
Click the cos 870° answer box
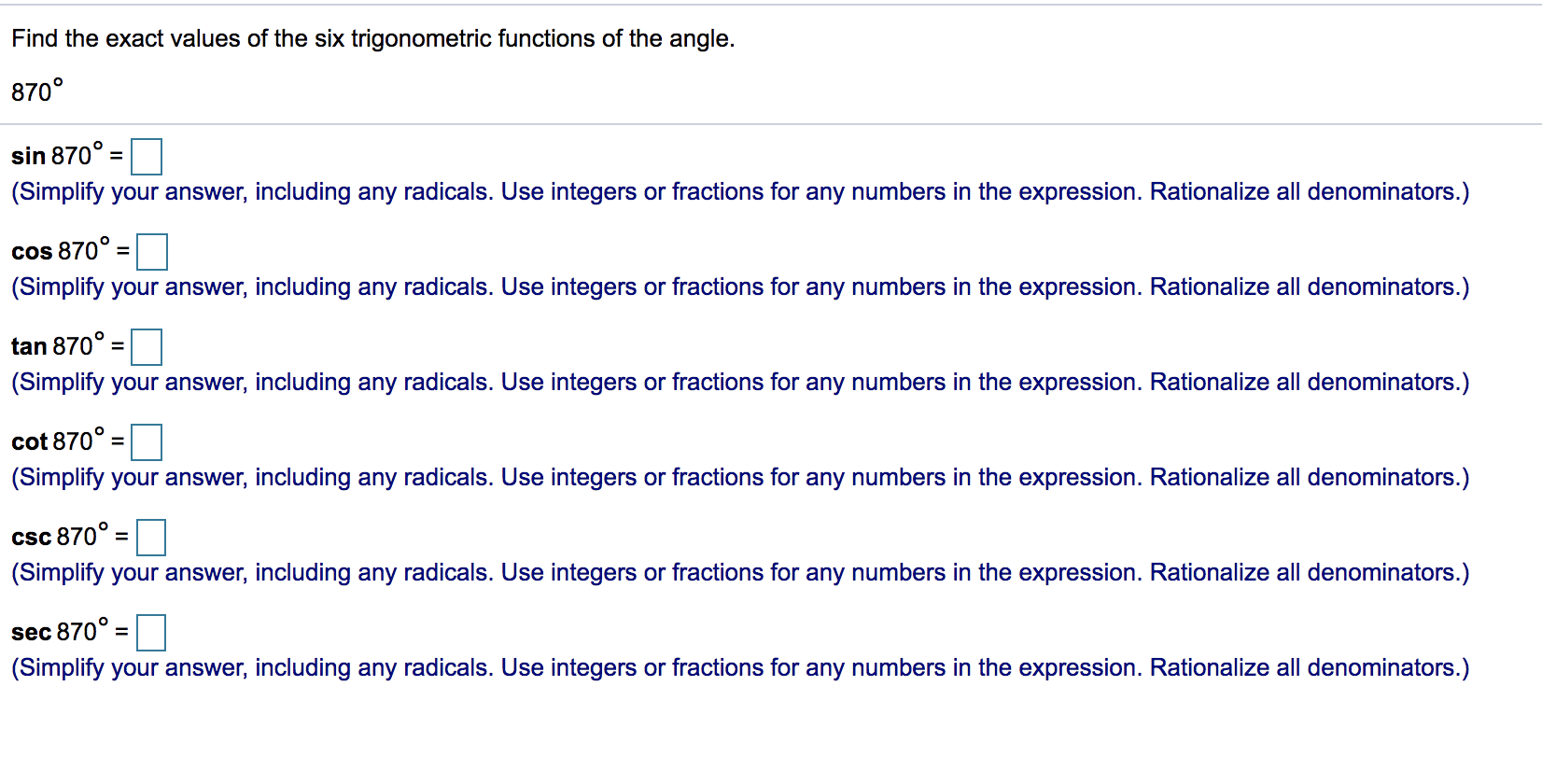tap(152, 252)
